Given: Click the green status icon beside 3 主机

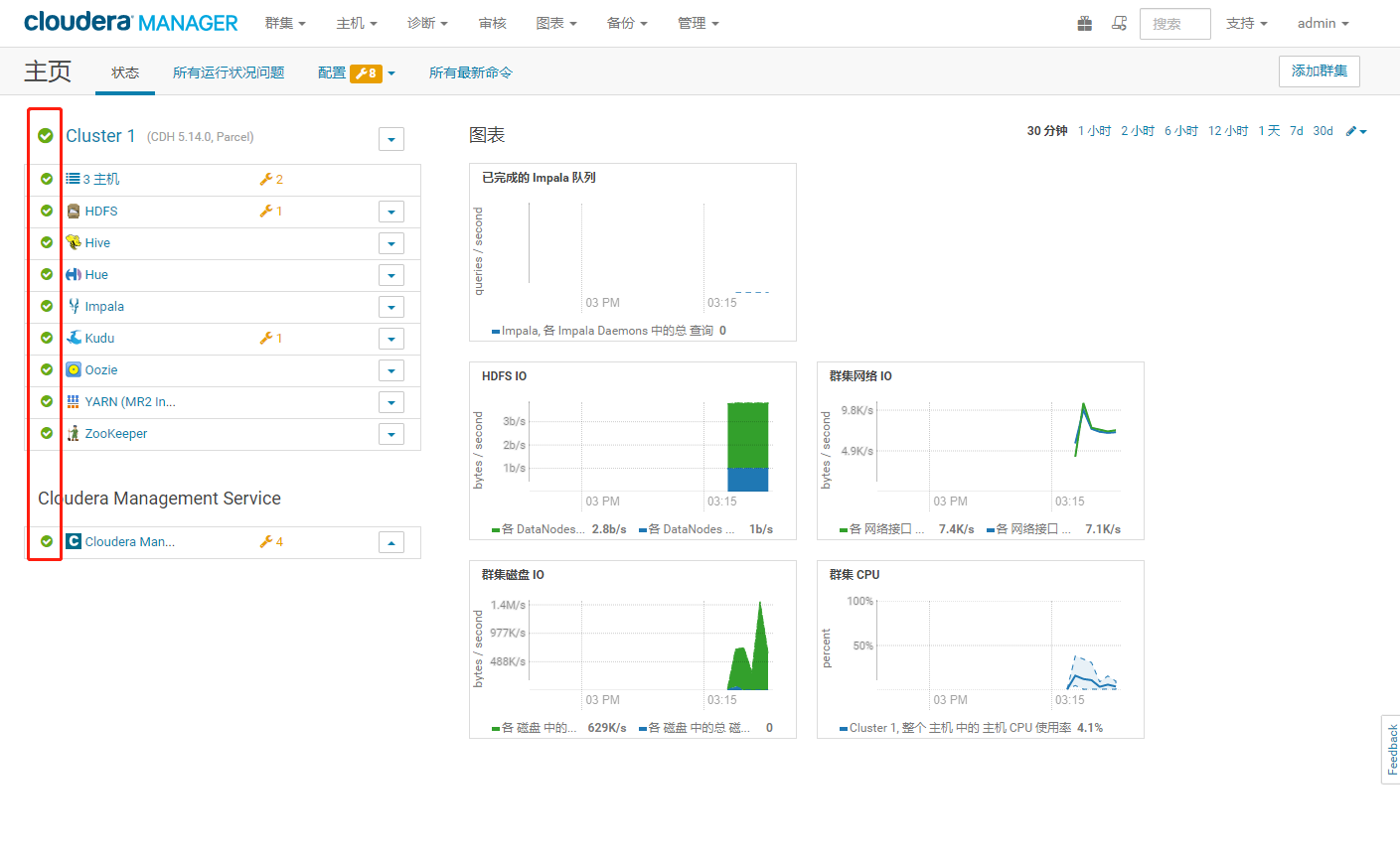Looking at the screenshot, I should [x=47, y=179].
